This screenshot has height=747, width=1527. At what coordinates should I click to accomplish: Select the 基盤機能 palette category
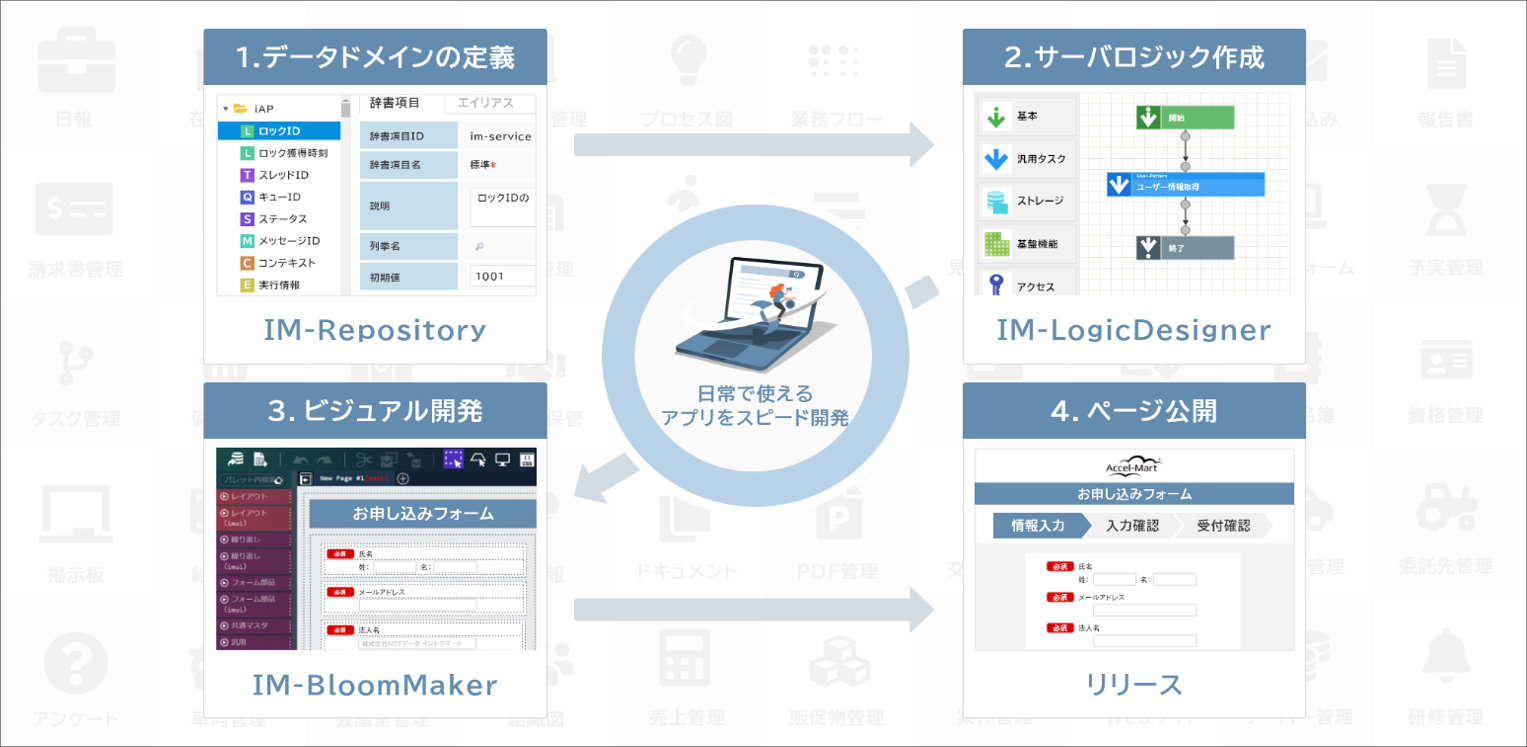point(1027,244)
